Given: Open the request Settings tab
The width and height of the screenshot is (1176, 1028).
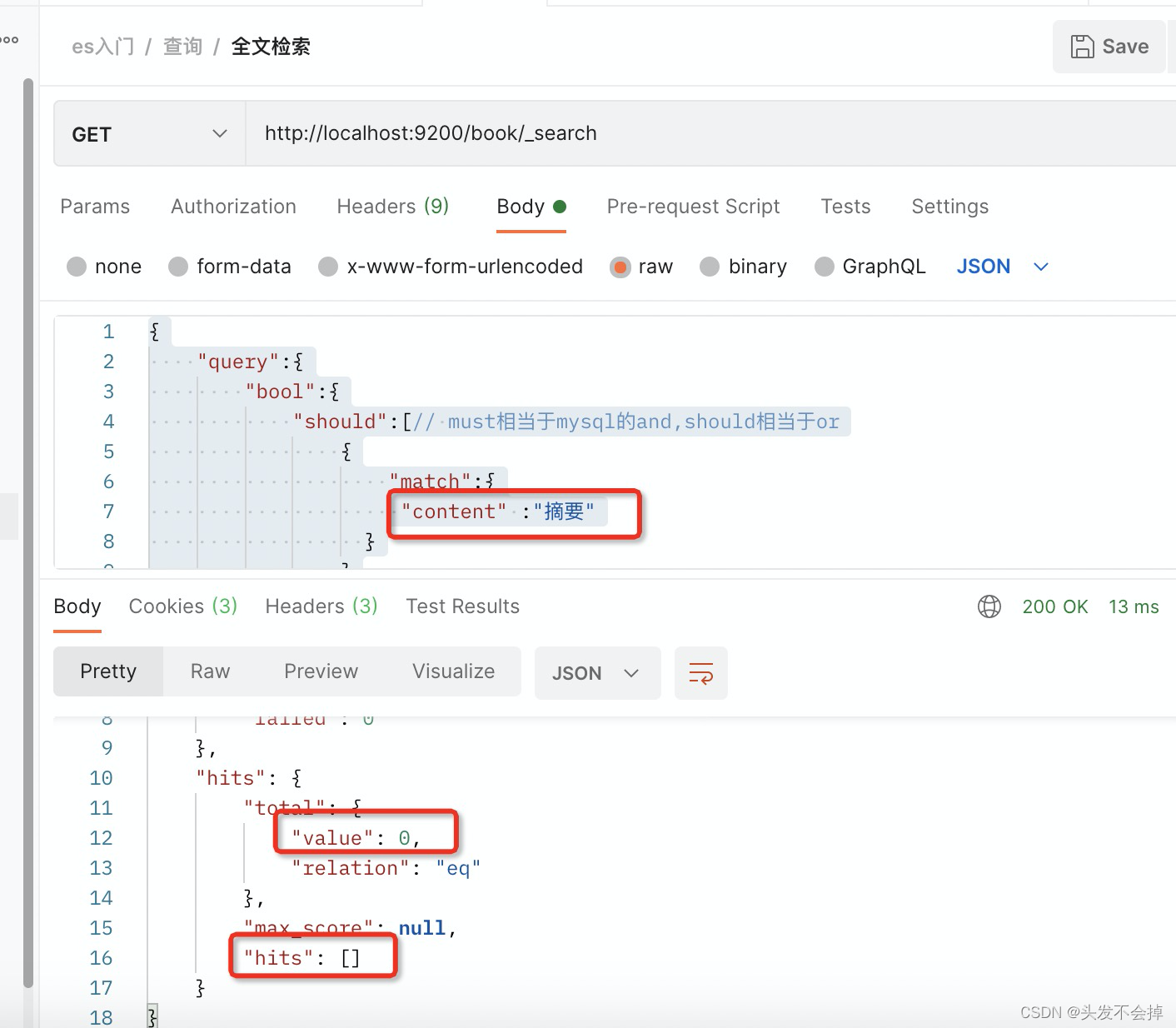Looking at the screenshot, I should click(949, 207).
